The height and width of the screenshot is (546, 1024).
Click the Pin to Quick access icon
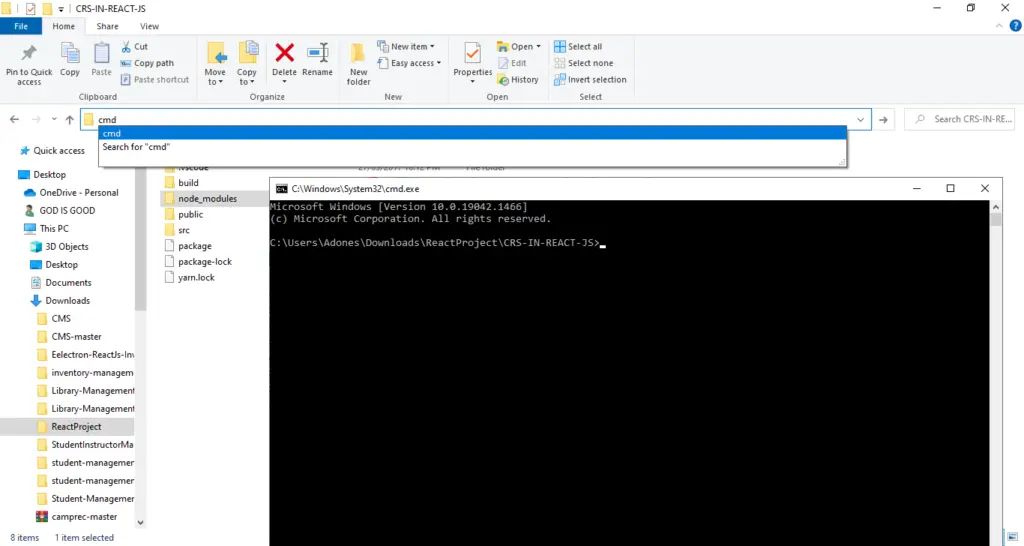[x=29, y=54]
